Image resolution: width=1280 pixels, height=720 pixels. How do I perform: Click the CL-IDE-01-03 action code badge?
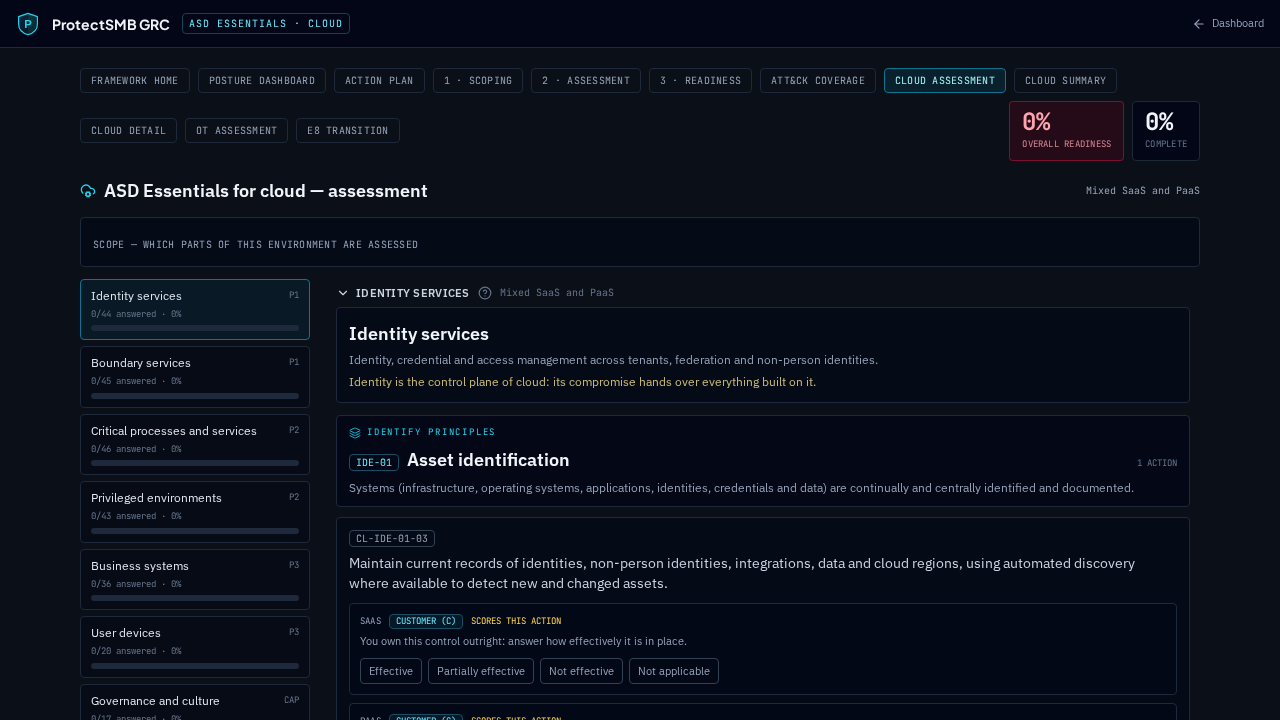click(392, 539)
